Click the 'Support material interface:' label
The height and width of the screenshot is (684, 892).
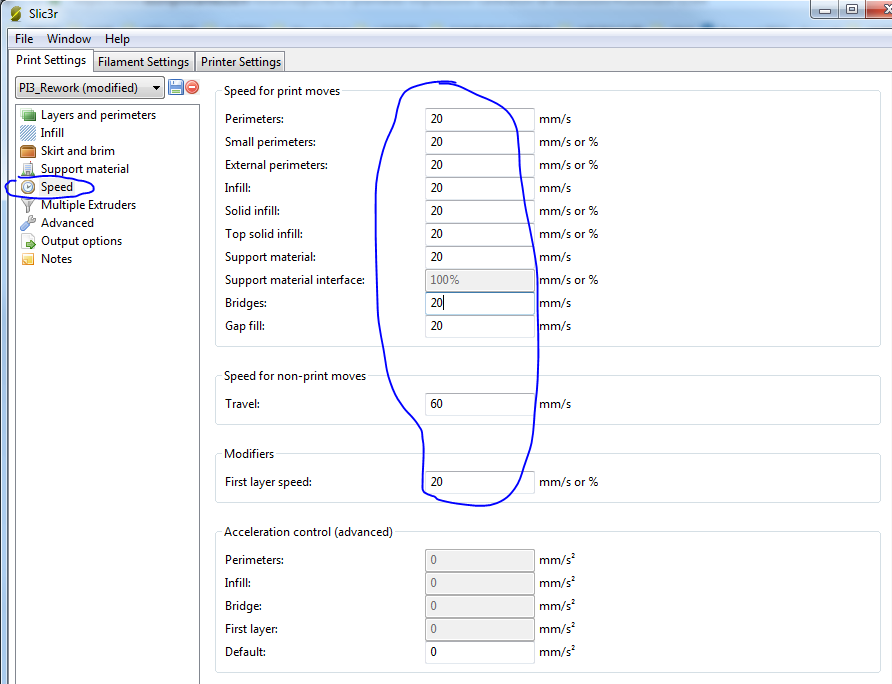point(295,280)
